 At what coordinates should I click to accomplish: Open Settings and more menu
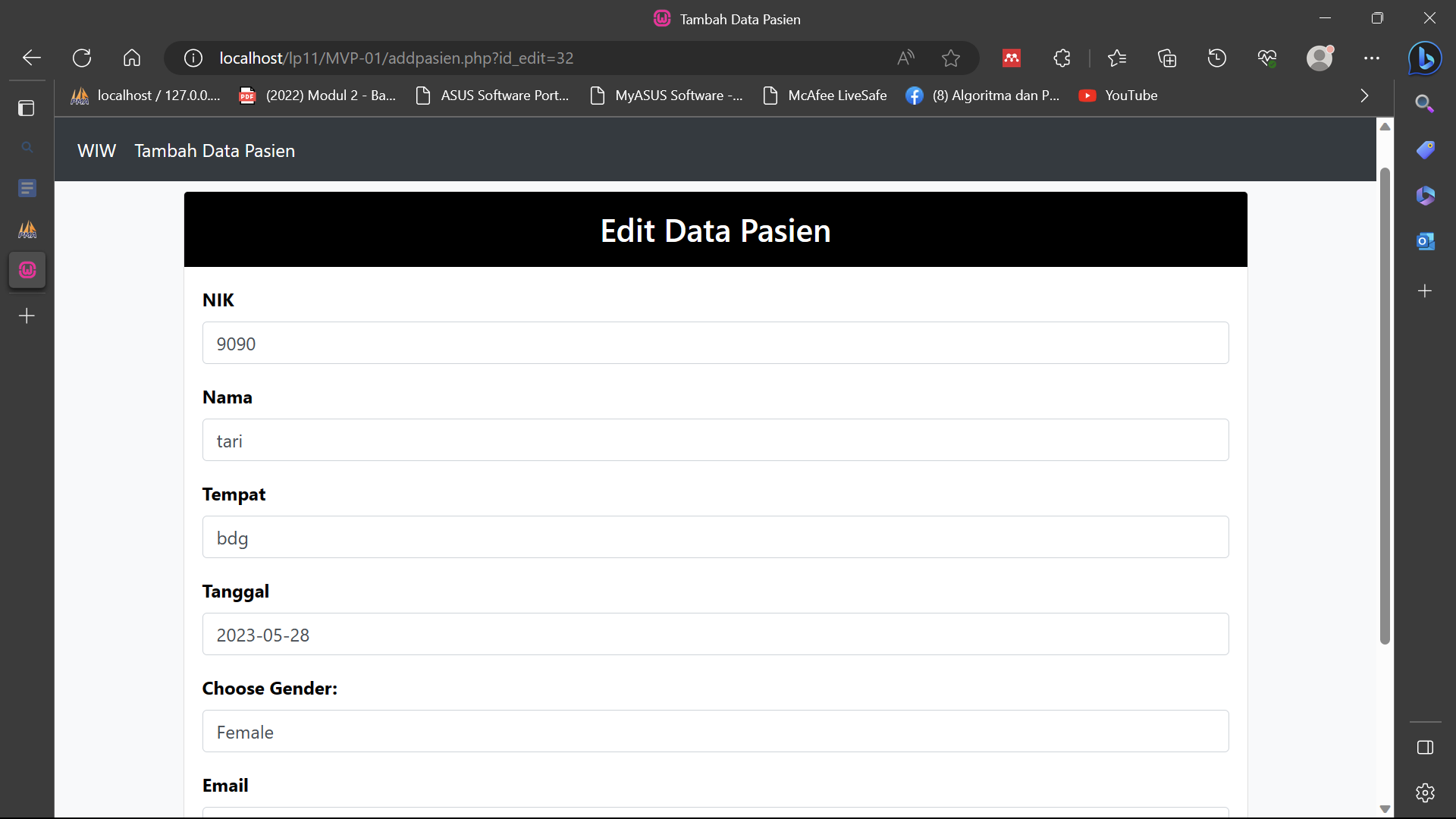[1373, 58]
